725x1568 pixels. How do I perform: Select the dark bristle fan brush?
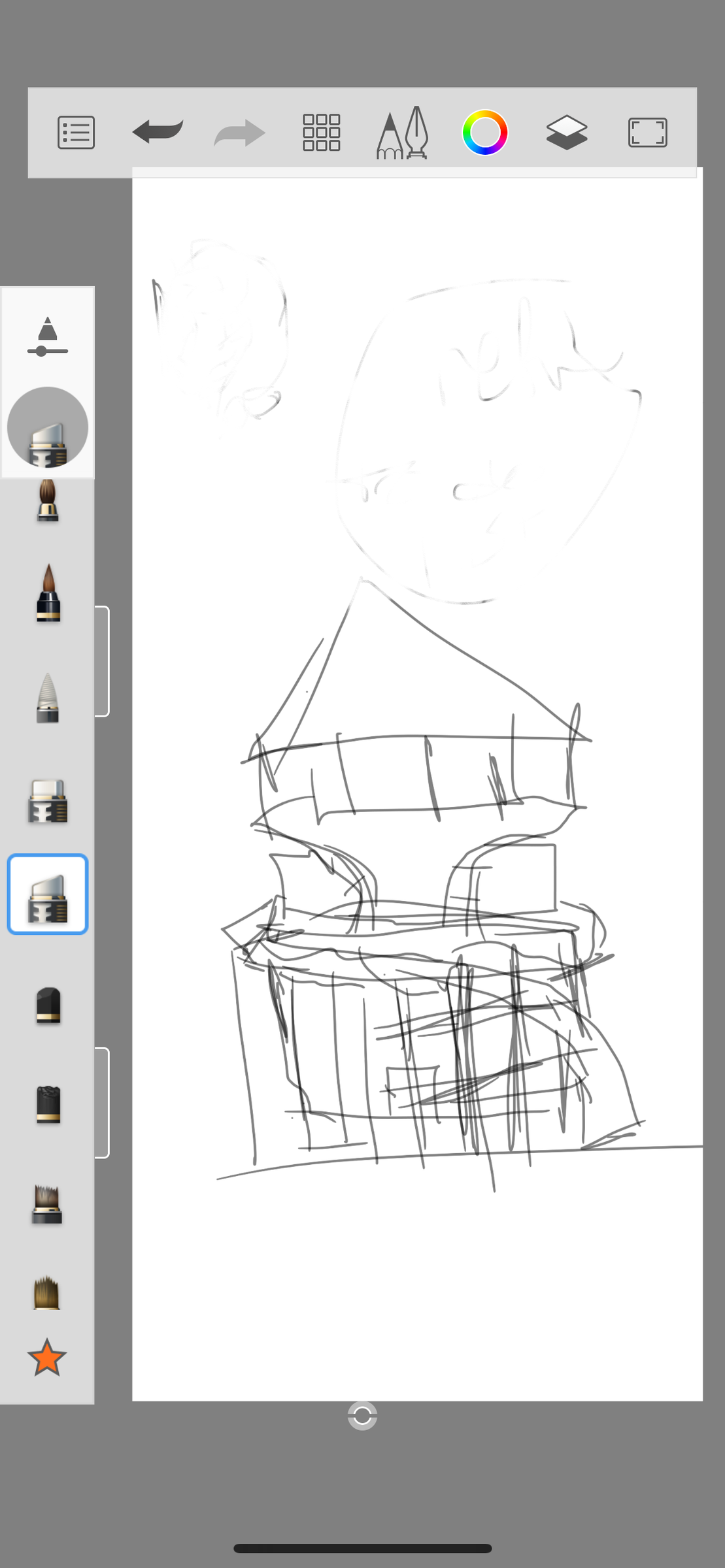(47, 1203)
